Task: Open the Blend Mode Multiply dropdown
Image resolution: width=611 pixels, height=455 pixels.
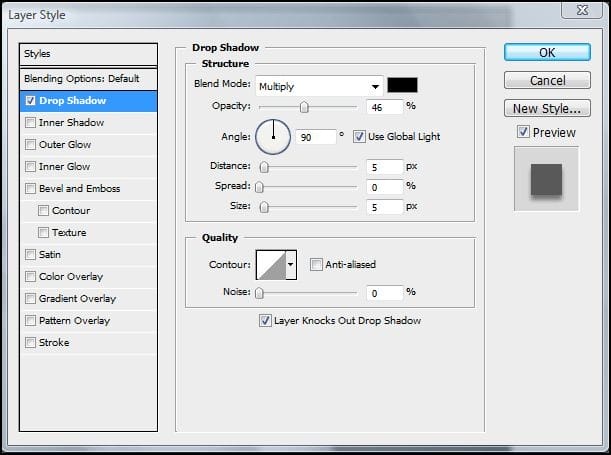Action: 319,86
